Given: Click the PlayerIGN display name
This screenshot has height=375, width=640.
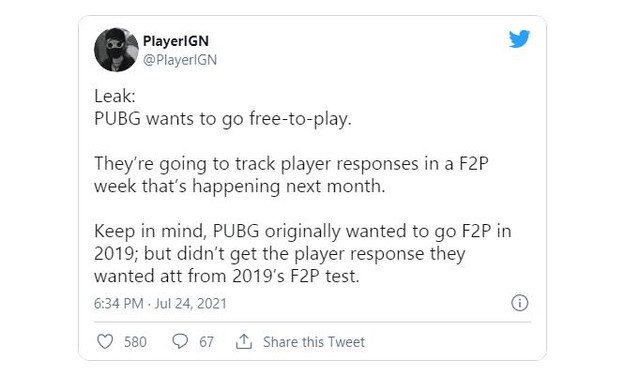Looking at the screenshot, I should (x=176, y=41).
